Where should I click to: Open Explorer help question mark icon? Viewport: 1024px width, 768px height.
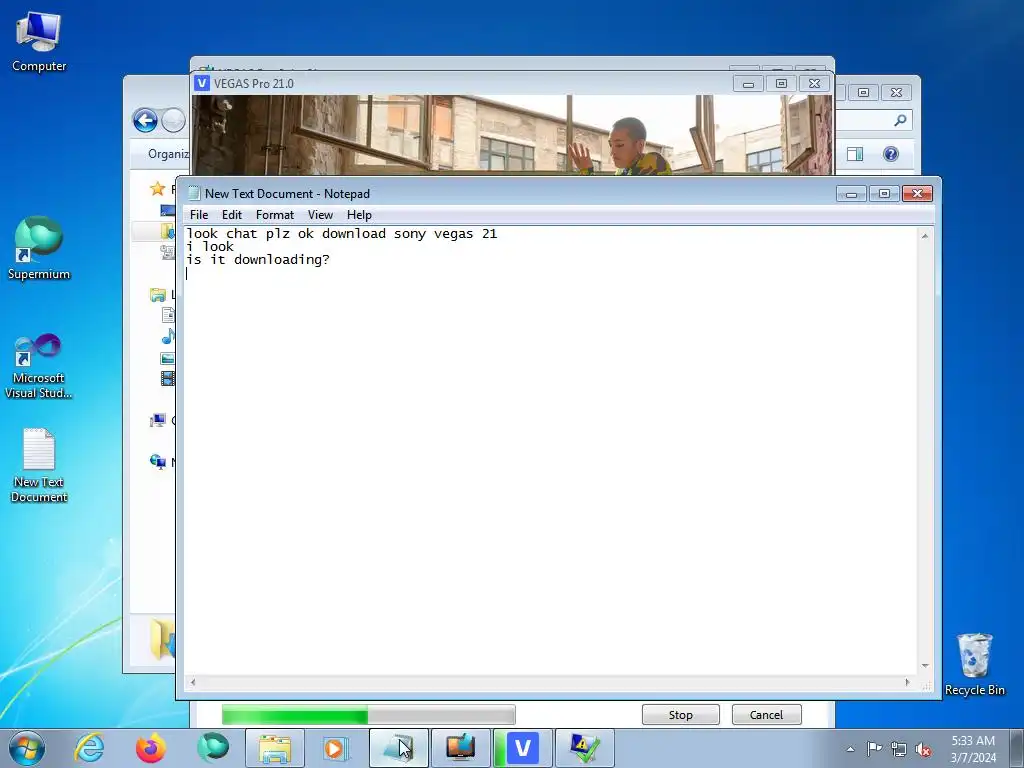pos(891,154)
